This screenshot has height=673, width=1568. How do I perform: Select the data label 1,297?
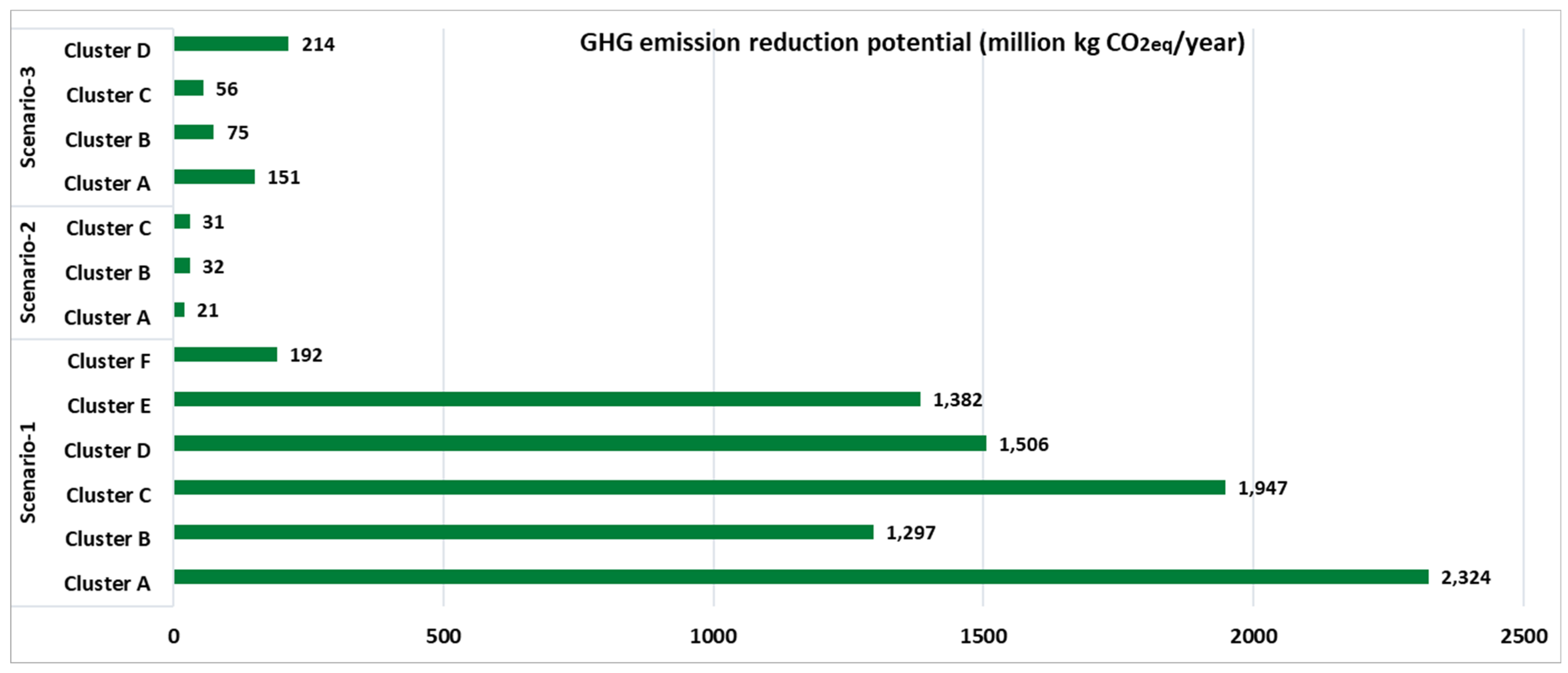(911, 532)
